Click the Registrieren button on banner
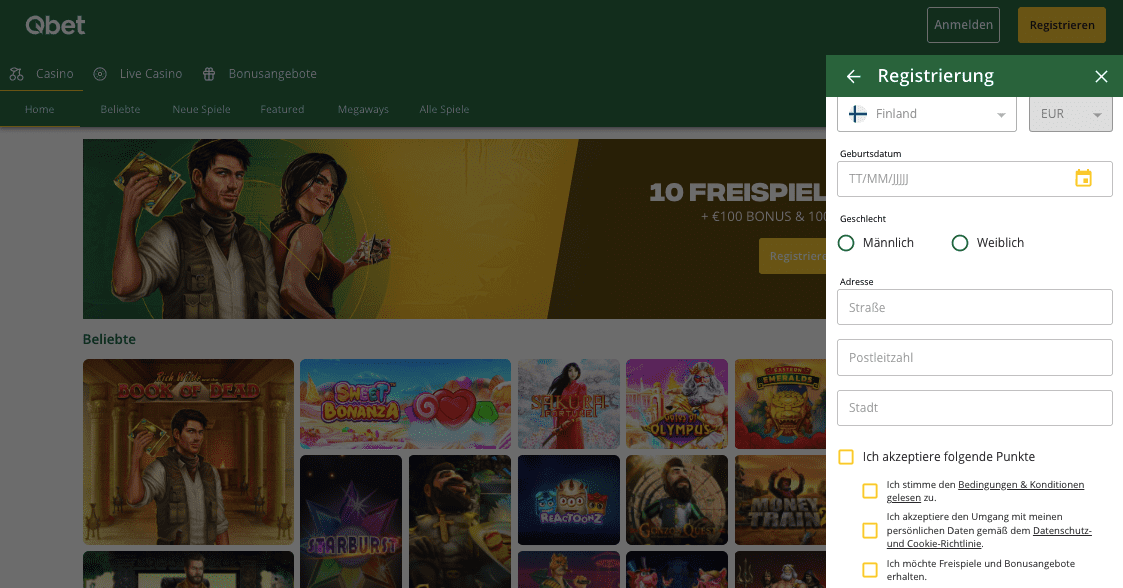 pos(793,256)
